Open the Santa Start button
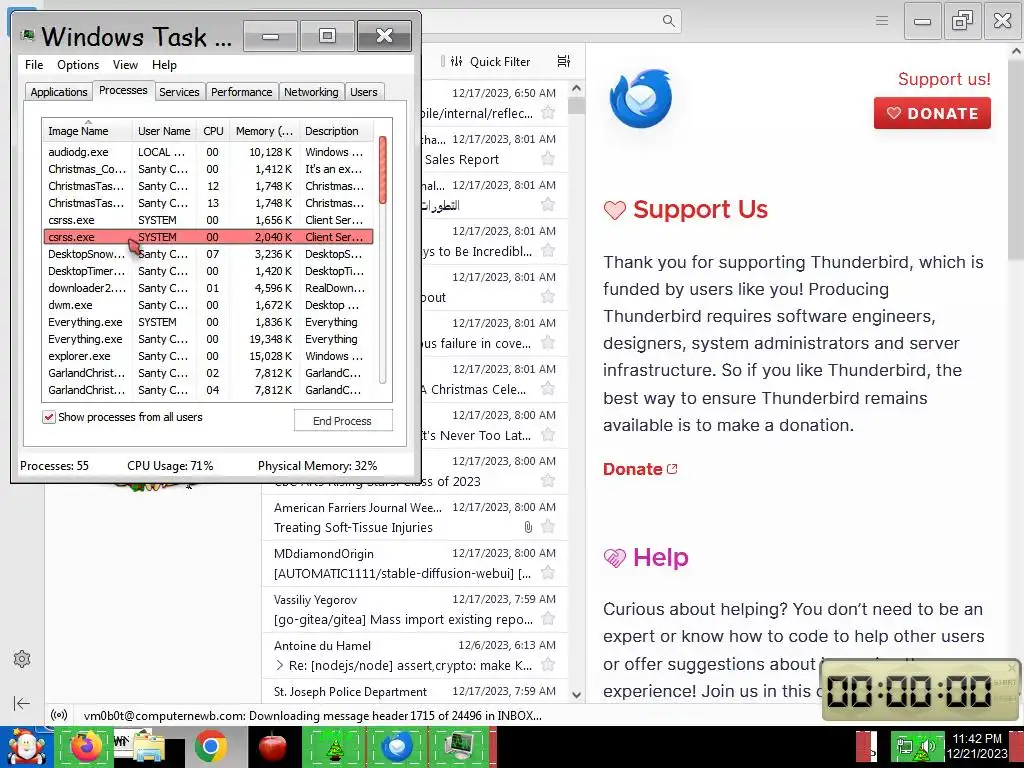Image resolution: width=1024 pixels, height=768 pixels. 26,747
